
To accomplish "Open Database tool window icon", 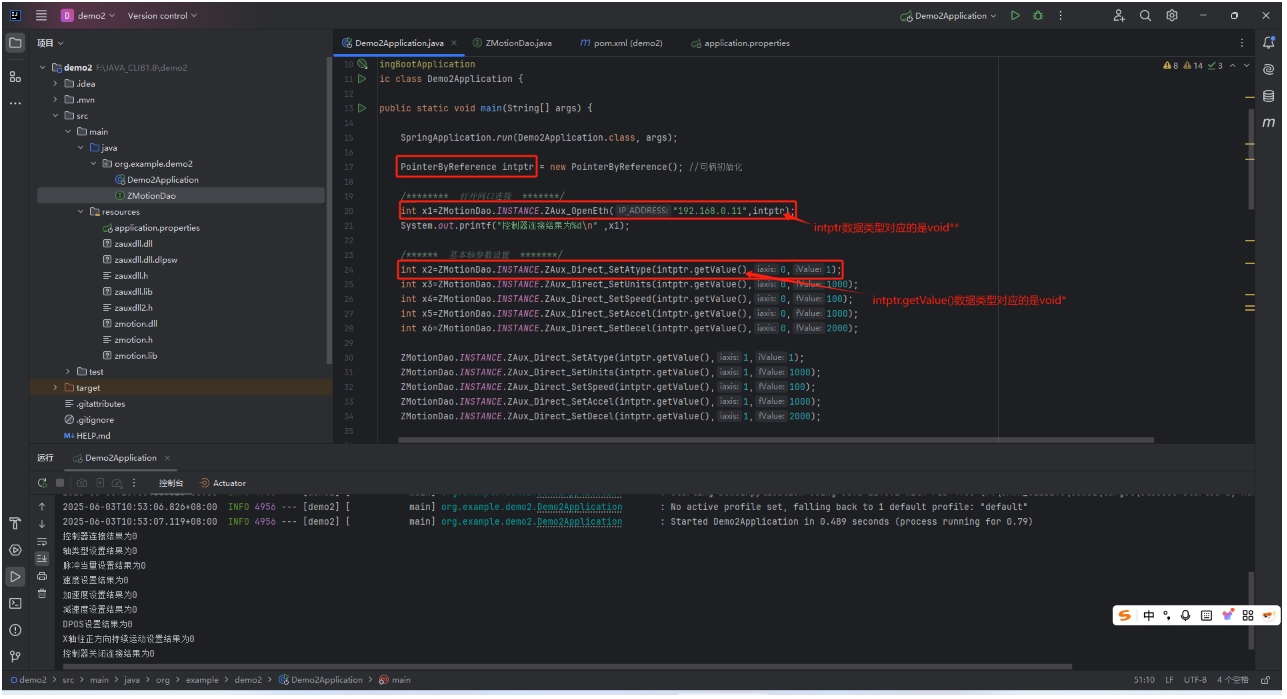I will pos(1269,96).
